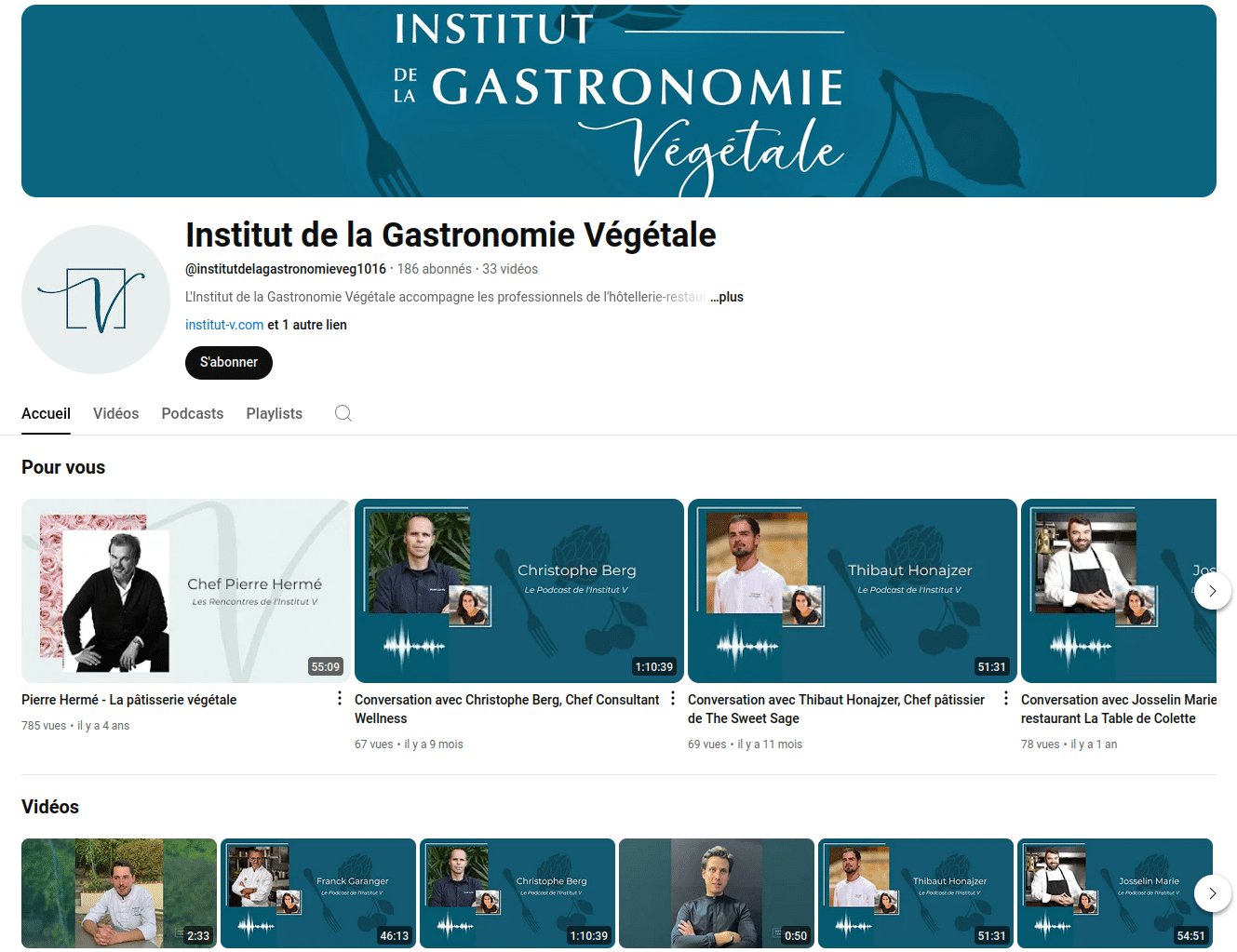
Task: Switch to the Vidéos tab
Action: (x=115, y=413)
